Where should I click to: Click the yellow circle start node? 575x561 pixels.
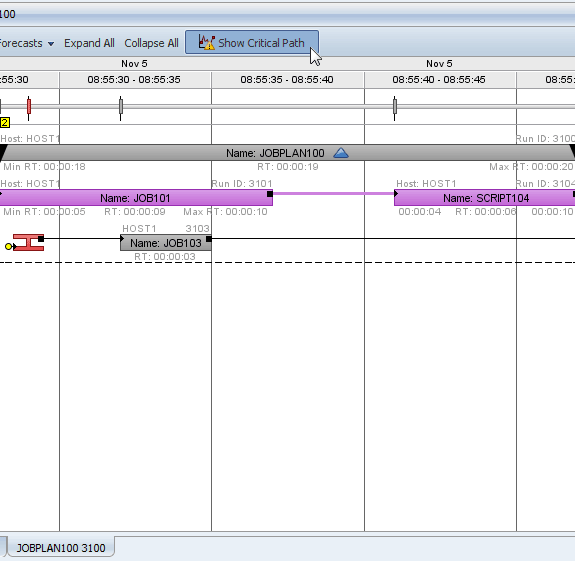point(8,246)
